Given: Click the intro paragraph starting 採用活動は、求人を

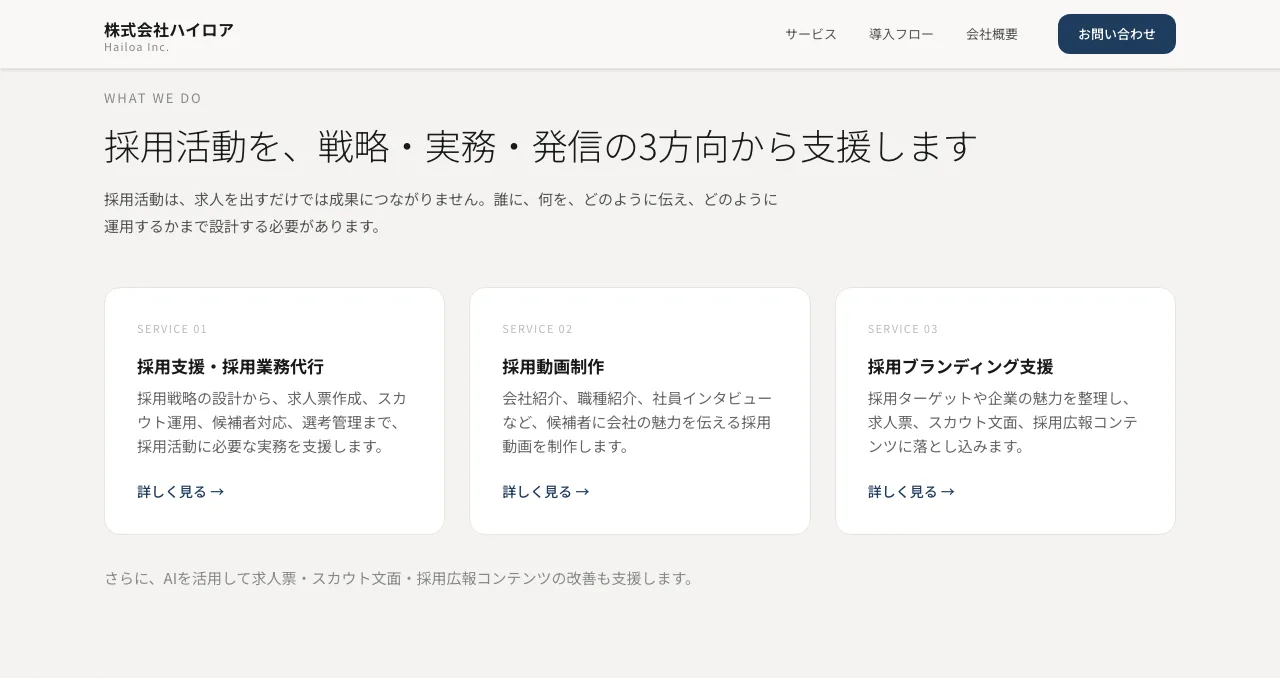Looking at the screenshot, I should point(441,212).
